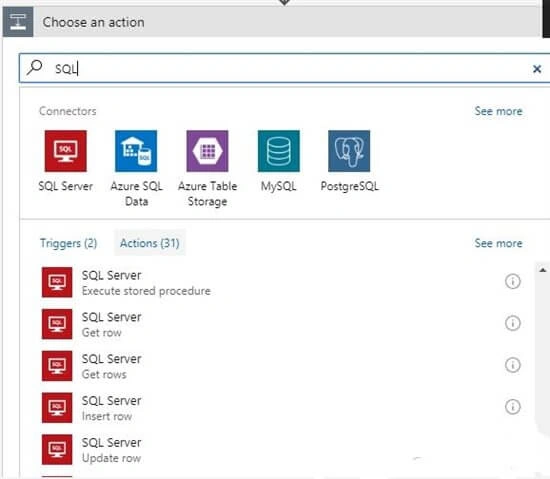This screenshot has width=550, height=479.
Task: Show info for Execute stored procedure
Action: click(512, 281)
